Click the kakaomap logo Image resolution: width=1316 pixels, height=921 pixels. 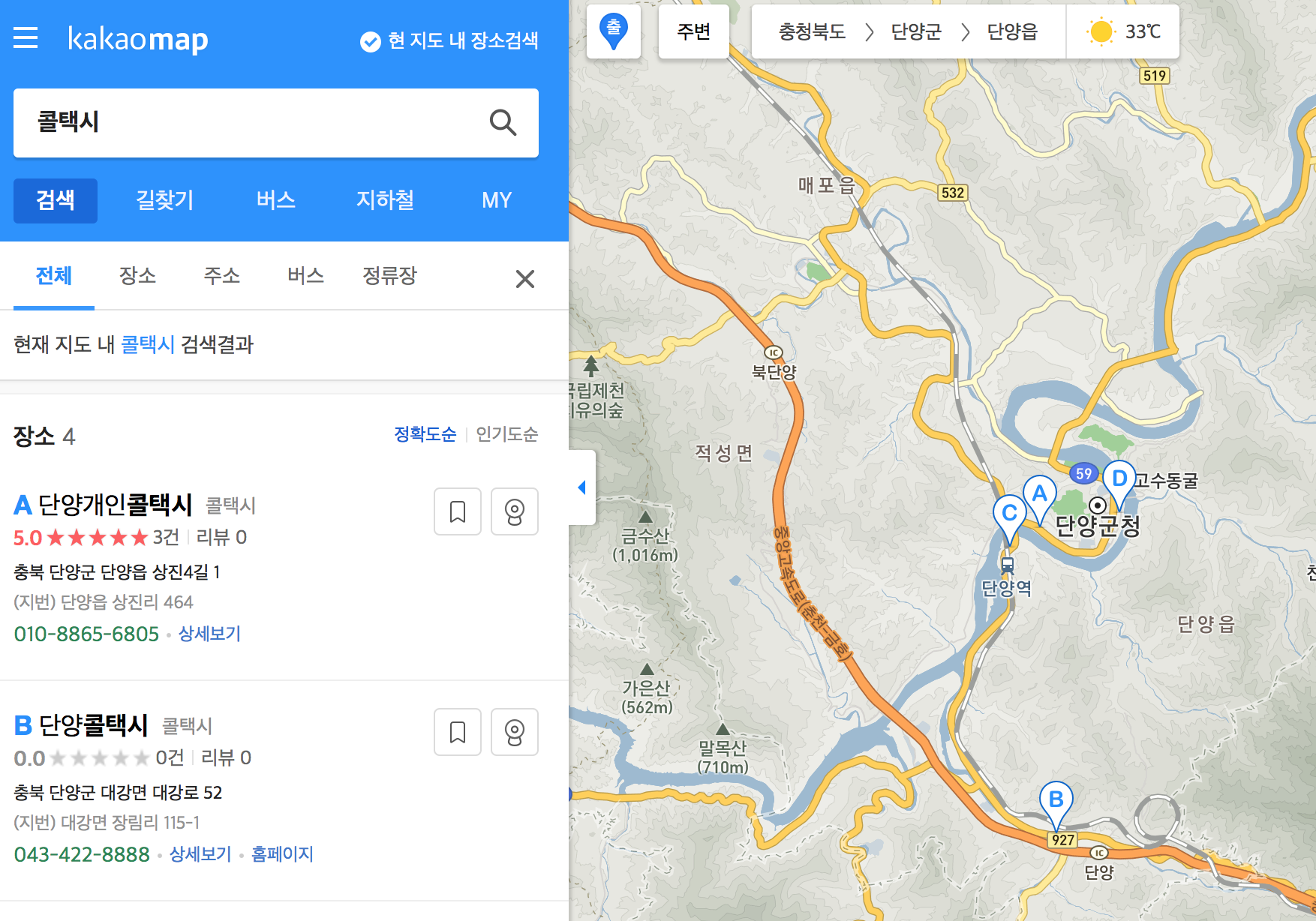click(x=138, y=39)
